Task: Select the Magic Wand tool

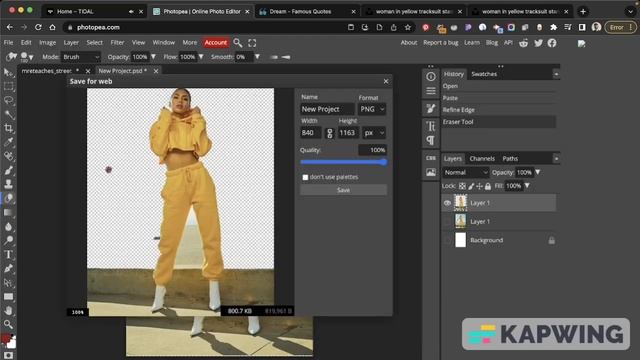Action: [x=8, y=114]
